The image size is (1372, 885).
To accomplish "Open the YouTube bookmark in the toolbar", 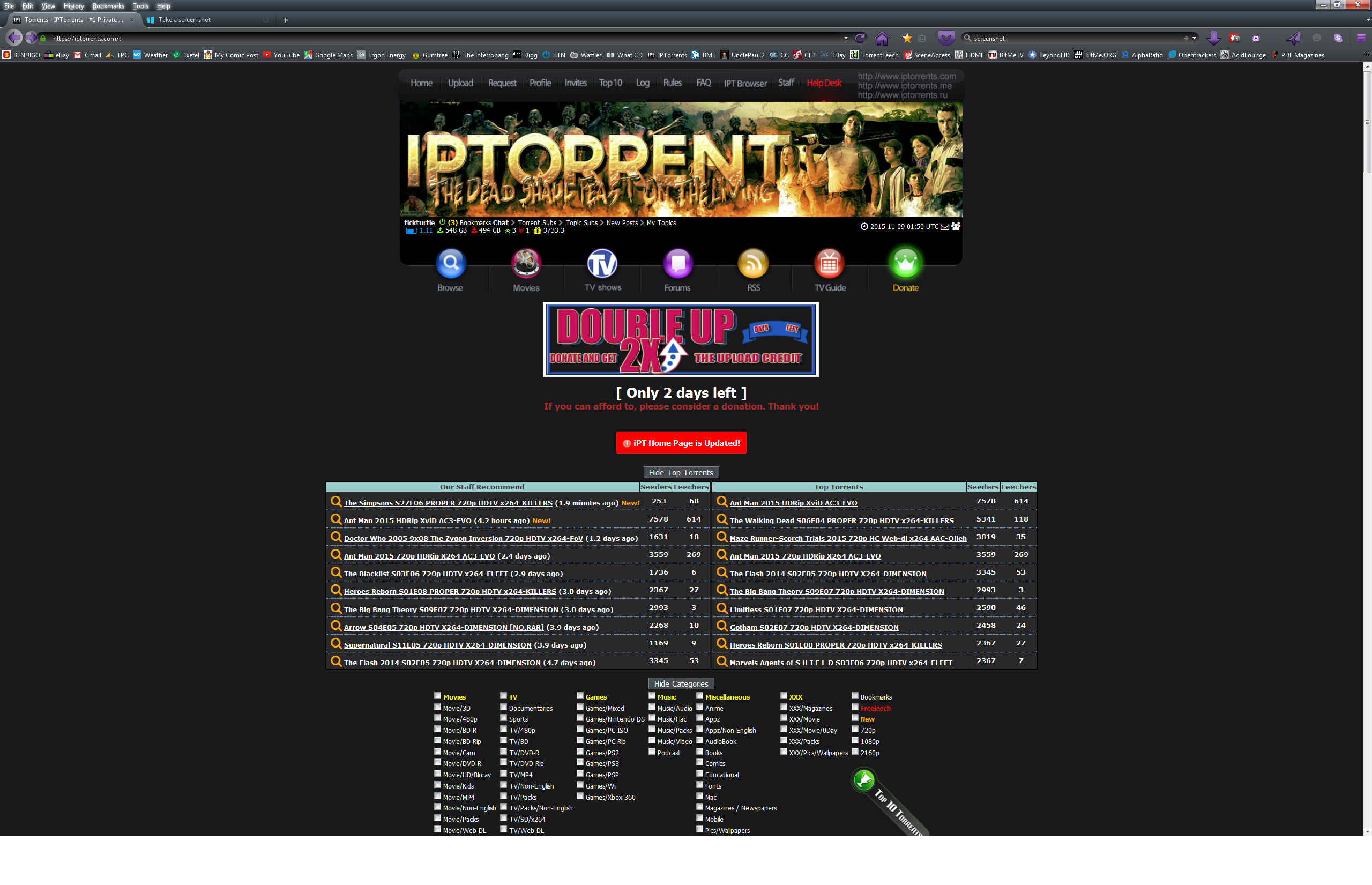I will [x=281, y=55].
